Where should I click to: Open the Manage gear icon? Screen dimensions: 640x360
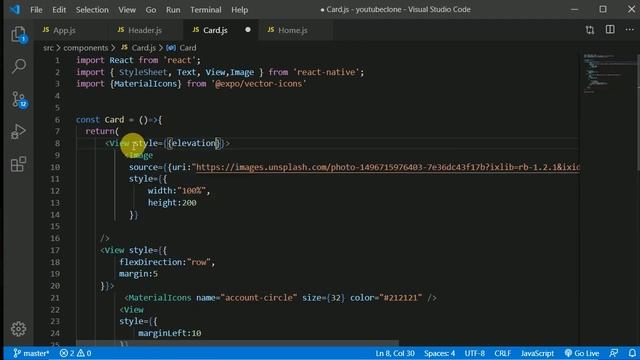point(18,329)
